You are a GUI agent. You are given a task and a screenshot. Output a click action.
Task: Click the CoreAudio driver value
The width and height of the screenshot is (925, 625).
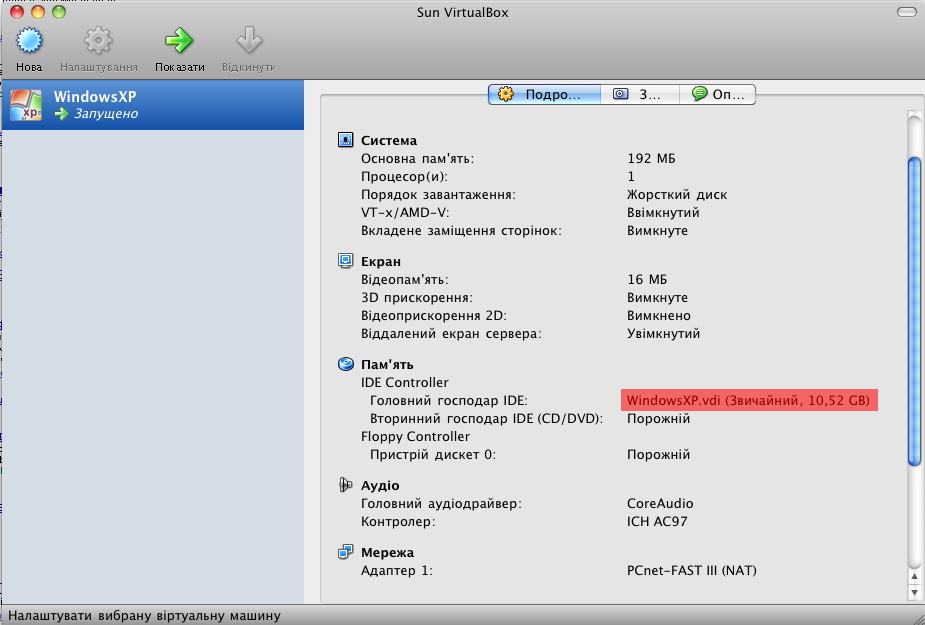pyautogui.click(x=660, y=503)
